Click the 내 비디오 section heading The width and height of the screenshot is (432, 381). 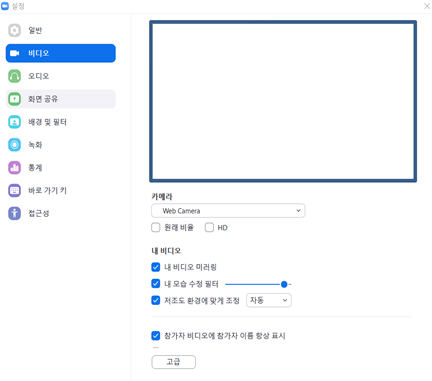pyautogui.click(x=166, y=251)
